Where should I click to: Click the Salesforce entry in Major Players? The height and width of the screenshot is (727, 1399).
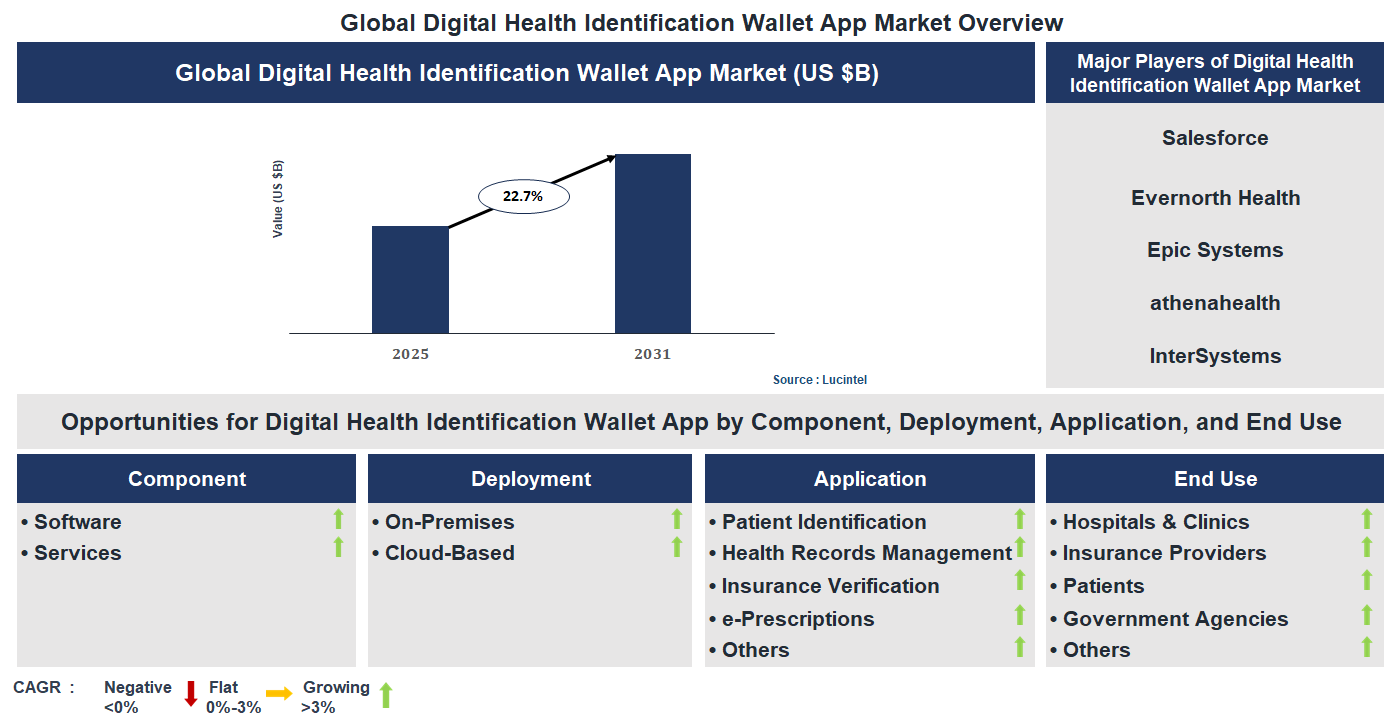(1214, 138)
